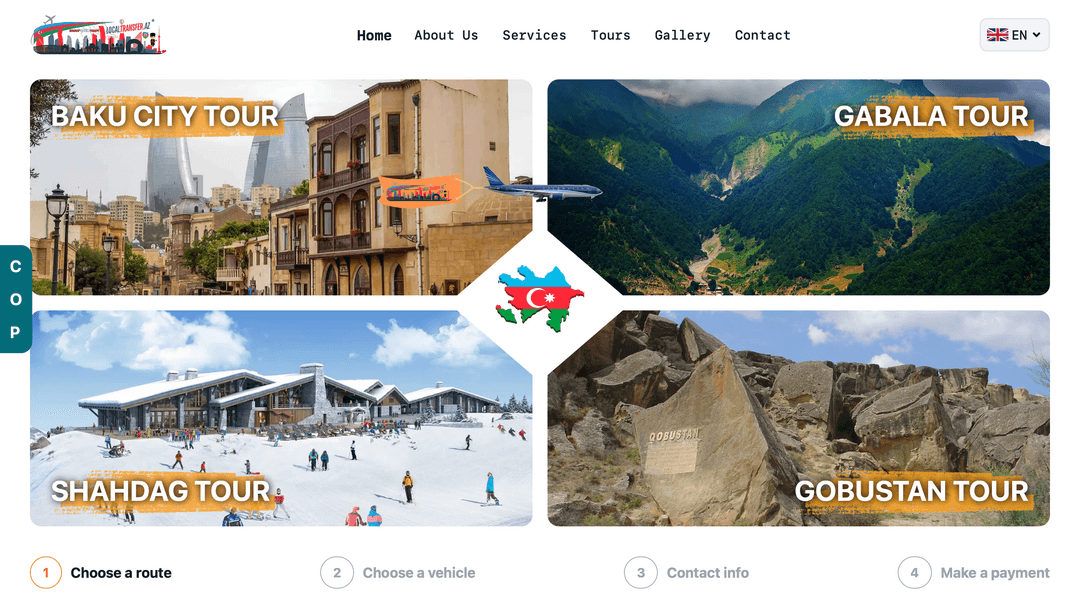This screenshot has width=1080, height=614.
Task: Open the EN language dropdown
Action: click(x=1015, y=35)
